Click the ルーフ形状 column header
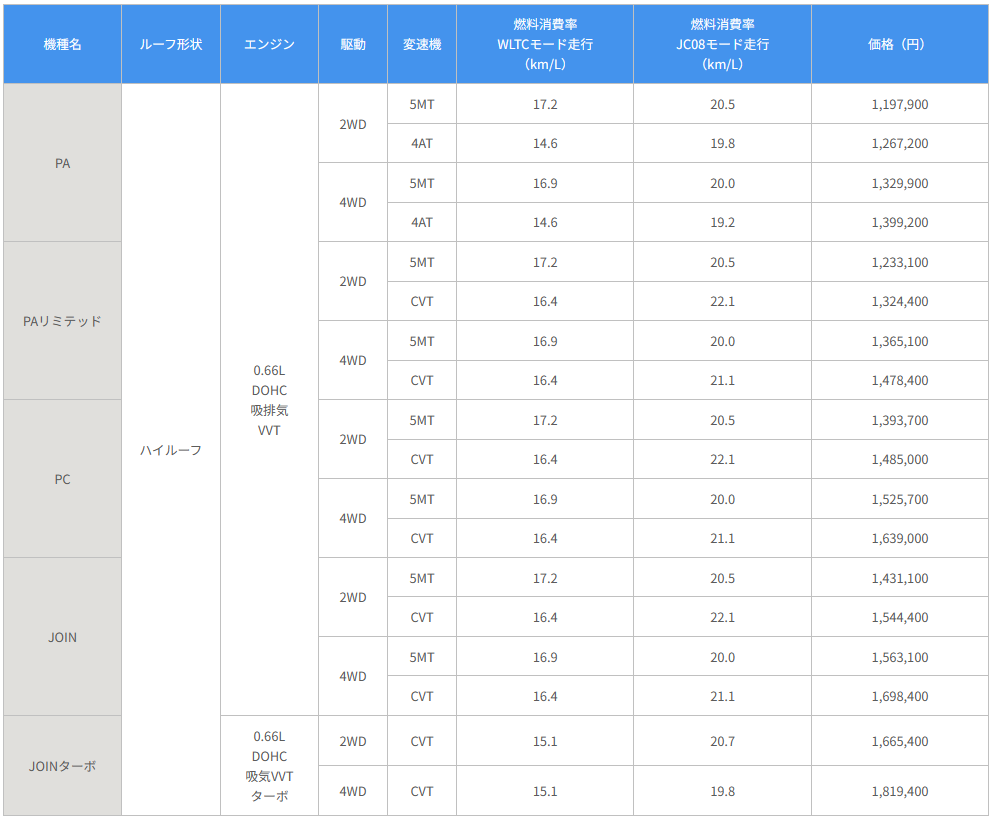The height and width of the screenshot is (820, 993). (171, 45)
